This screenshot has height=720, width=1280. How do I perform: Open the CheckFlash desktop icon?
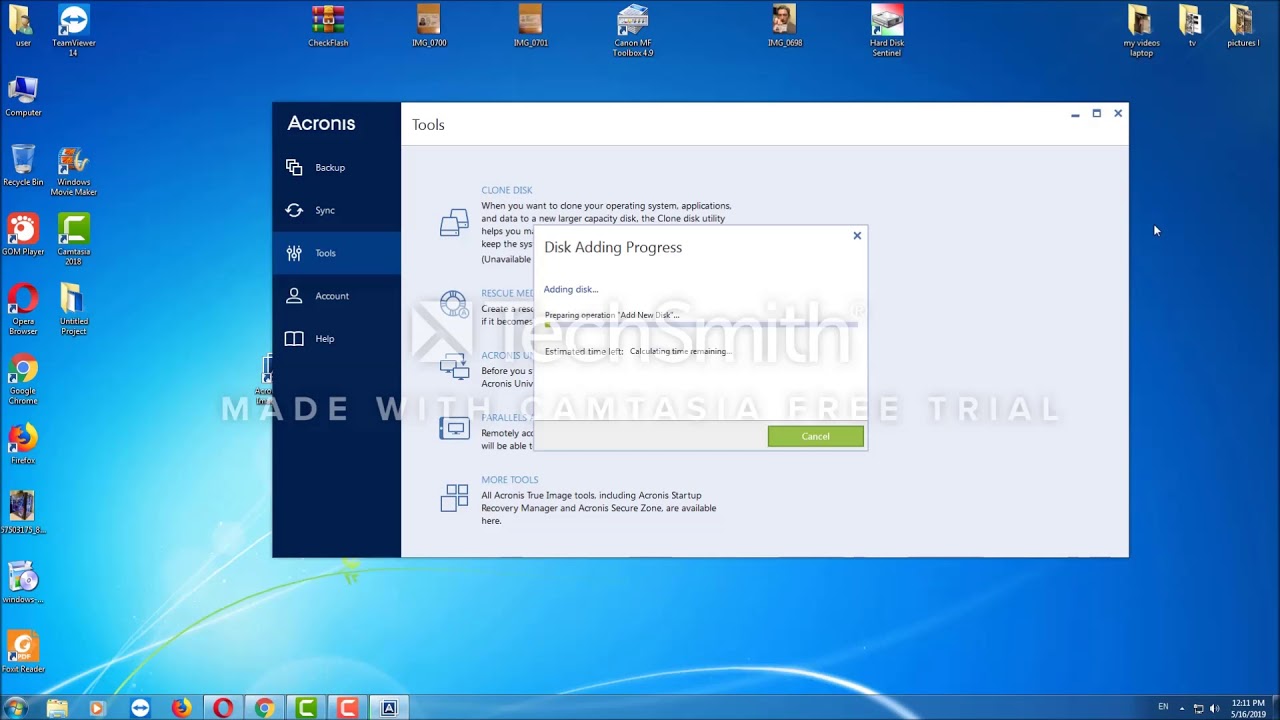point(328,27)
